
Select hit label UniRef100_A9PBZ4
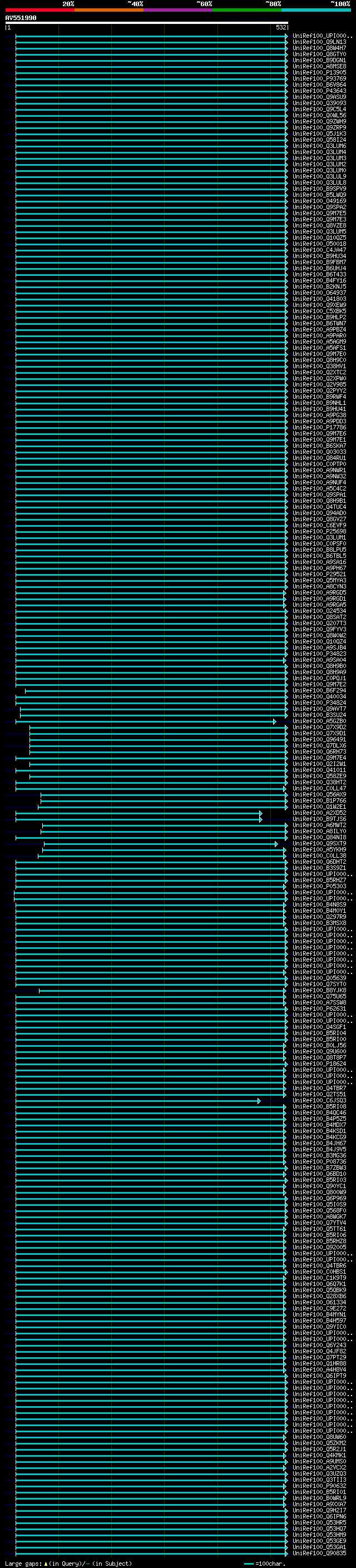tap(319, 329)
